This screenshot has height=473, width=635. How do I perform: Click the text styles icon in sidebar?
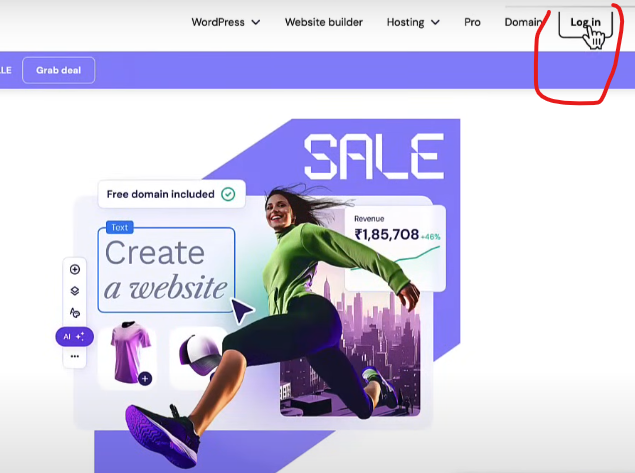point(75,313)
